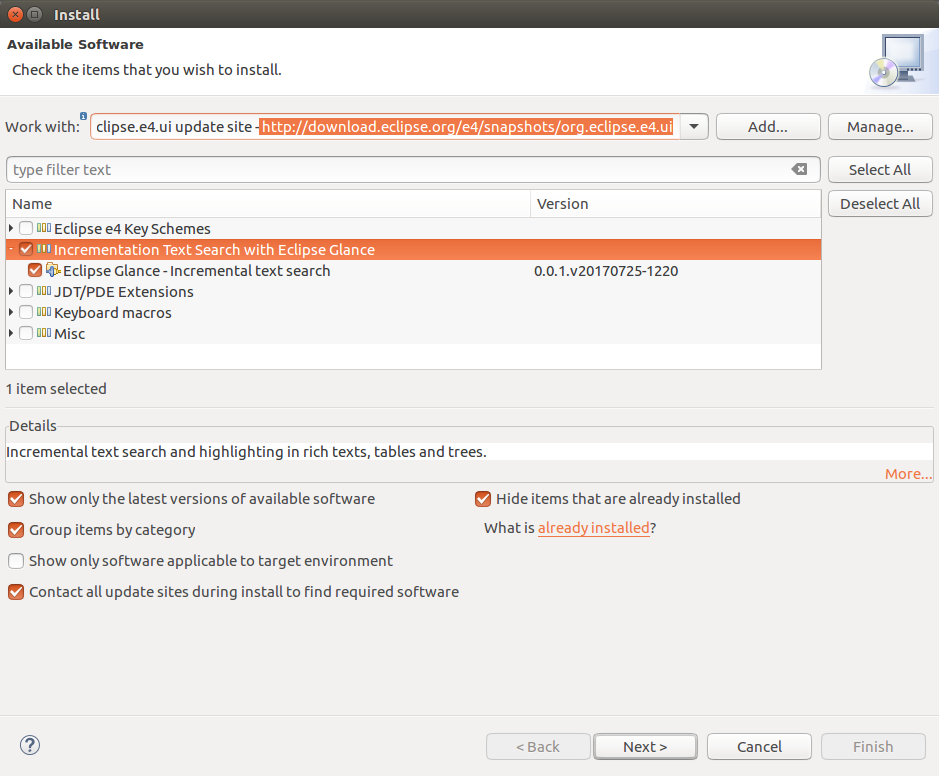Select the Eclipse e4 Key Schemes row text
Viewport: 939px width, 776px height.
(132, 229)
